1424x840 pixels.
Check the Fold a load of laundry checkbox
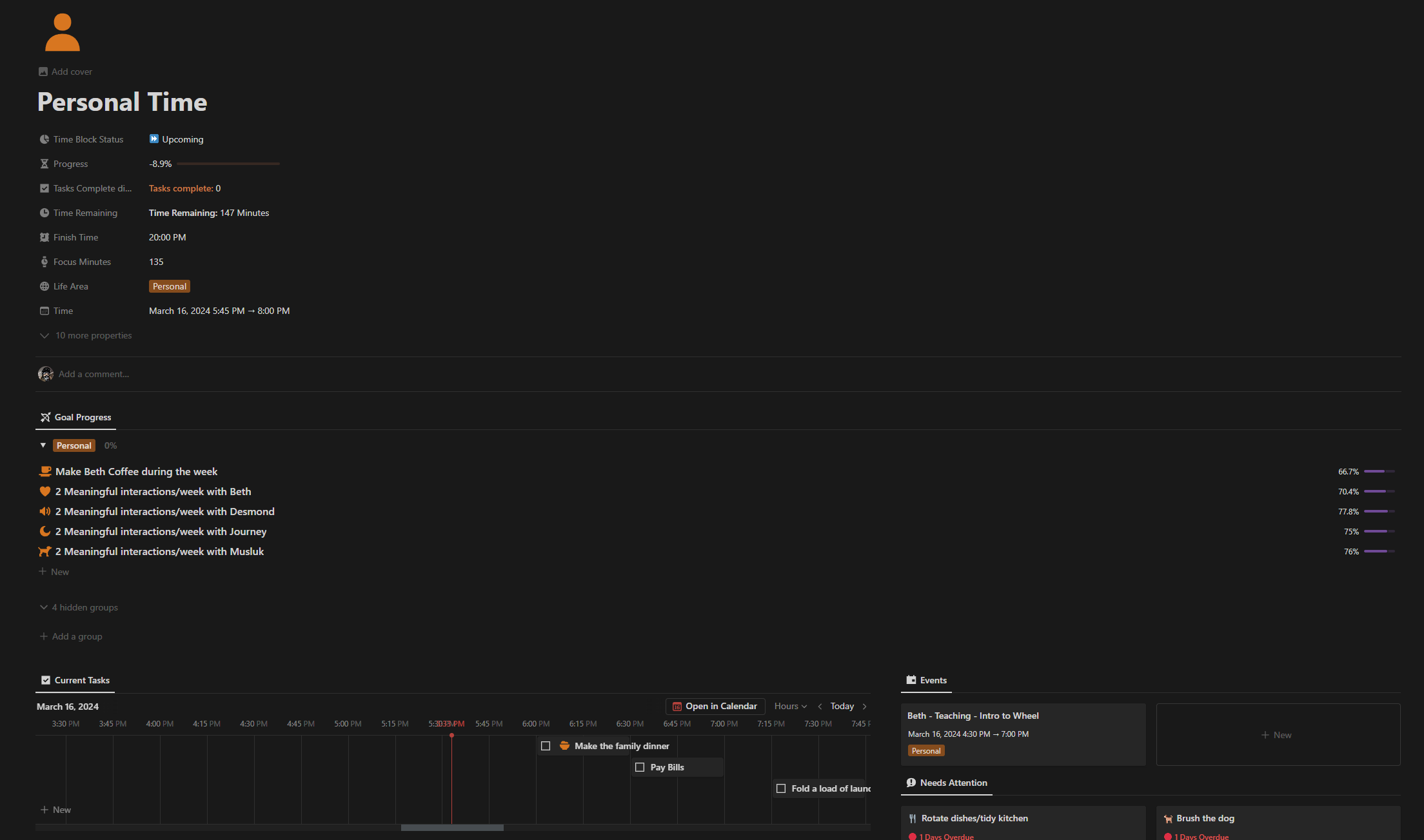pos(781,788)
